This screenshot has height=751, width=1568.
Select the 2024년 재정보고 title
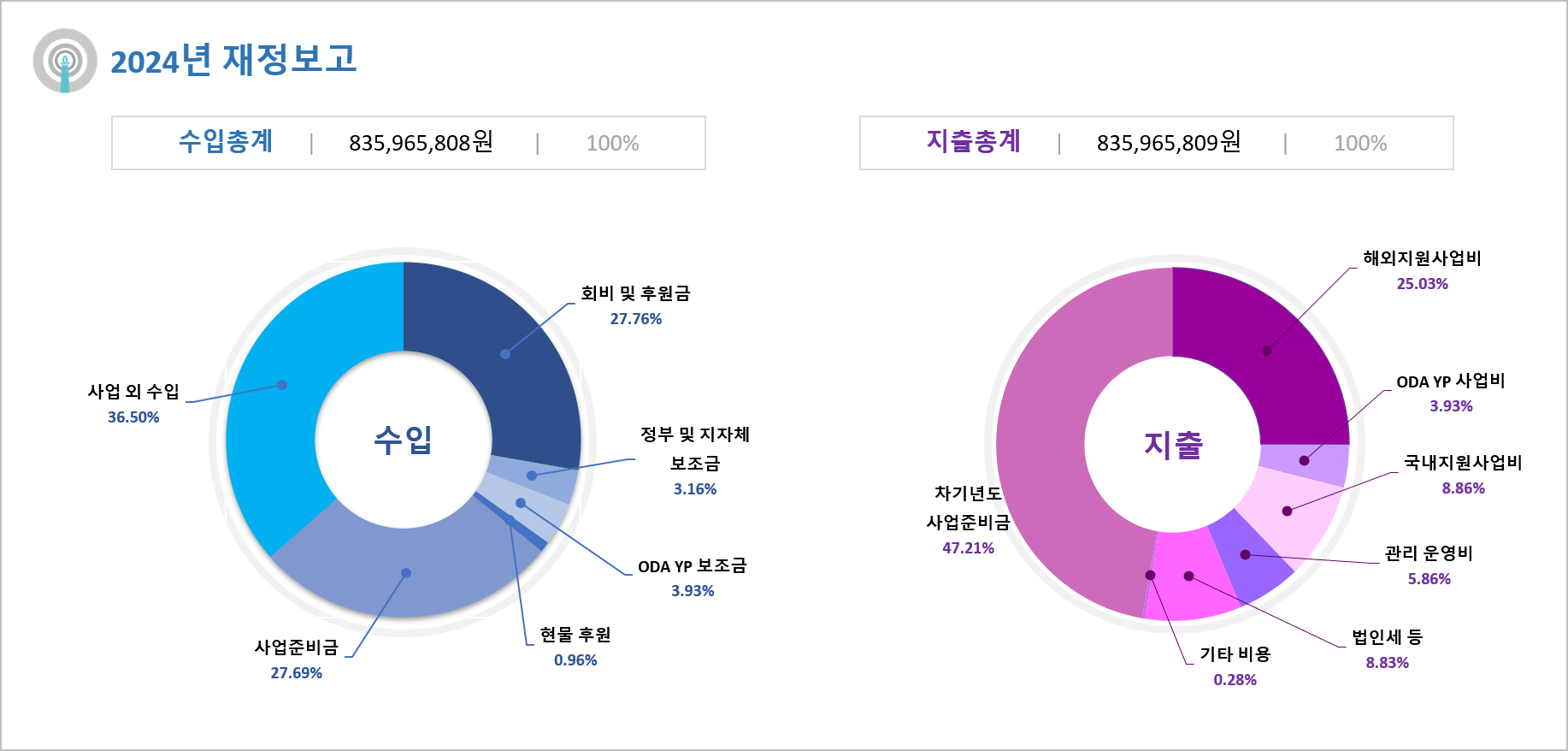(233, 60)
